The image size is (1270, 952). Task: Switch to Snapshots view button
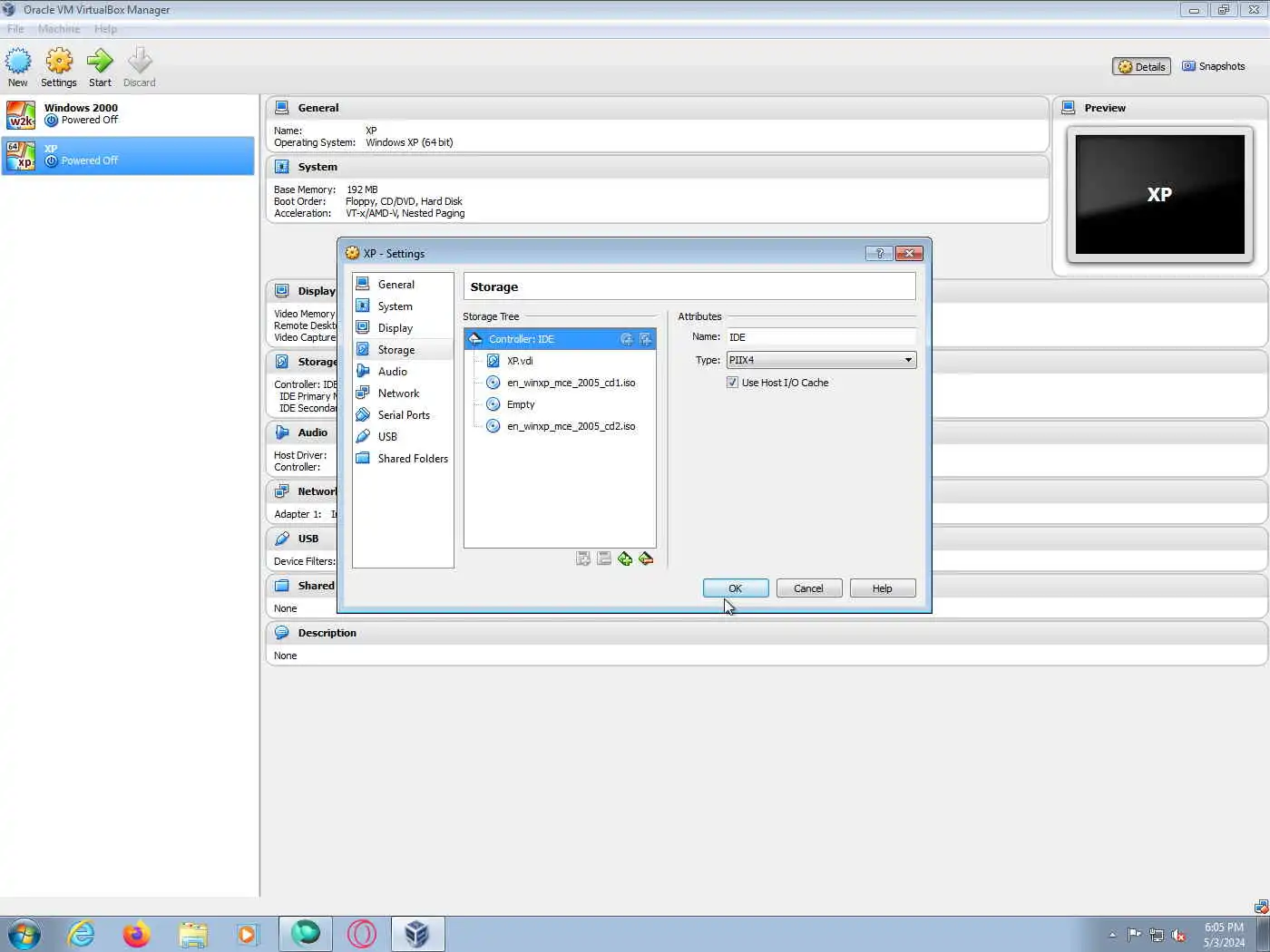pyautogui.click(x=1213, y=66)
